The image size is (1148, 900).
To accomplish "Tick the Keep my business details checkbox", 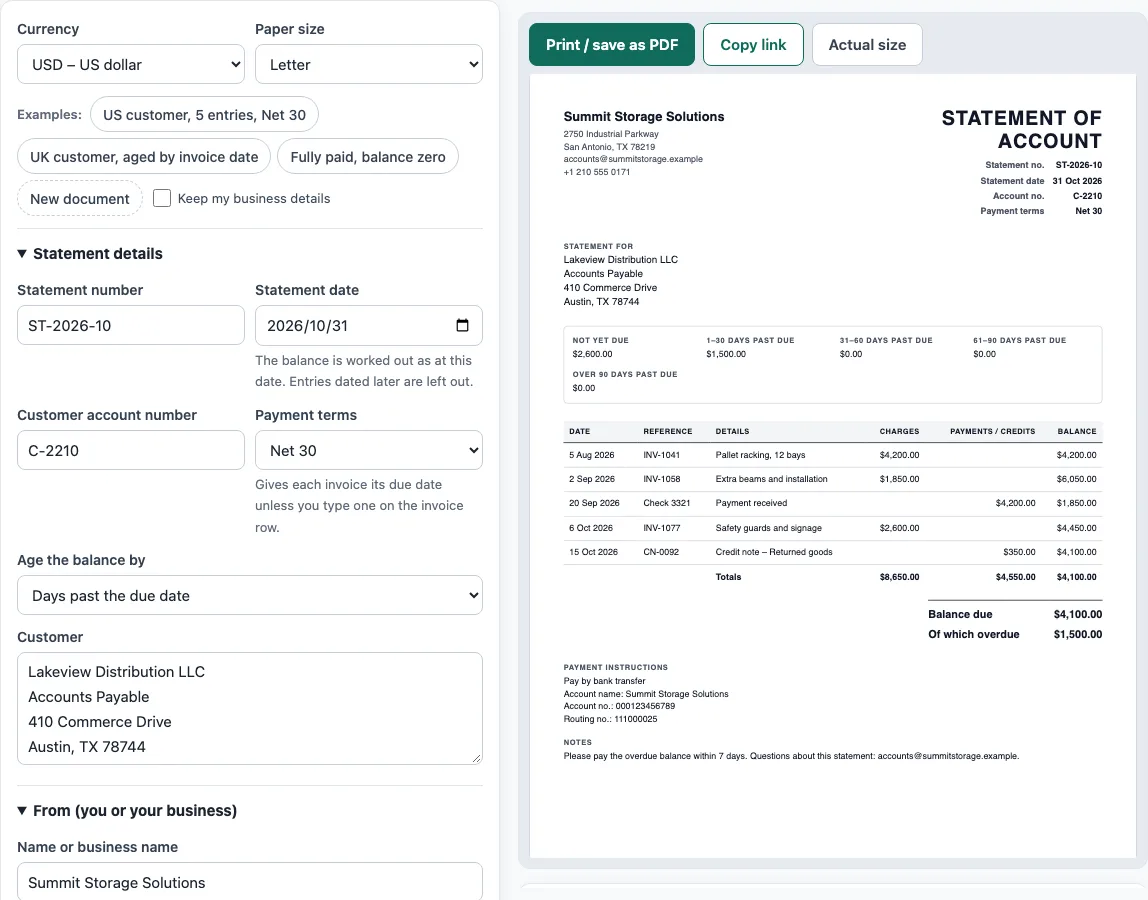I will 162,198.
